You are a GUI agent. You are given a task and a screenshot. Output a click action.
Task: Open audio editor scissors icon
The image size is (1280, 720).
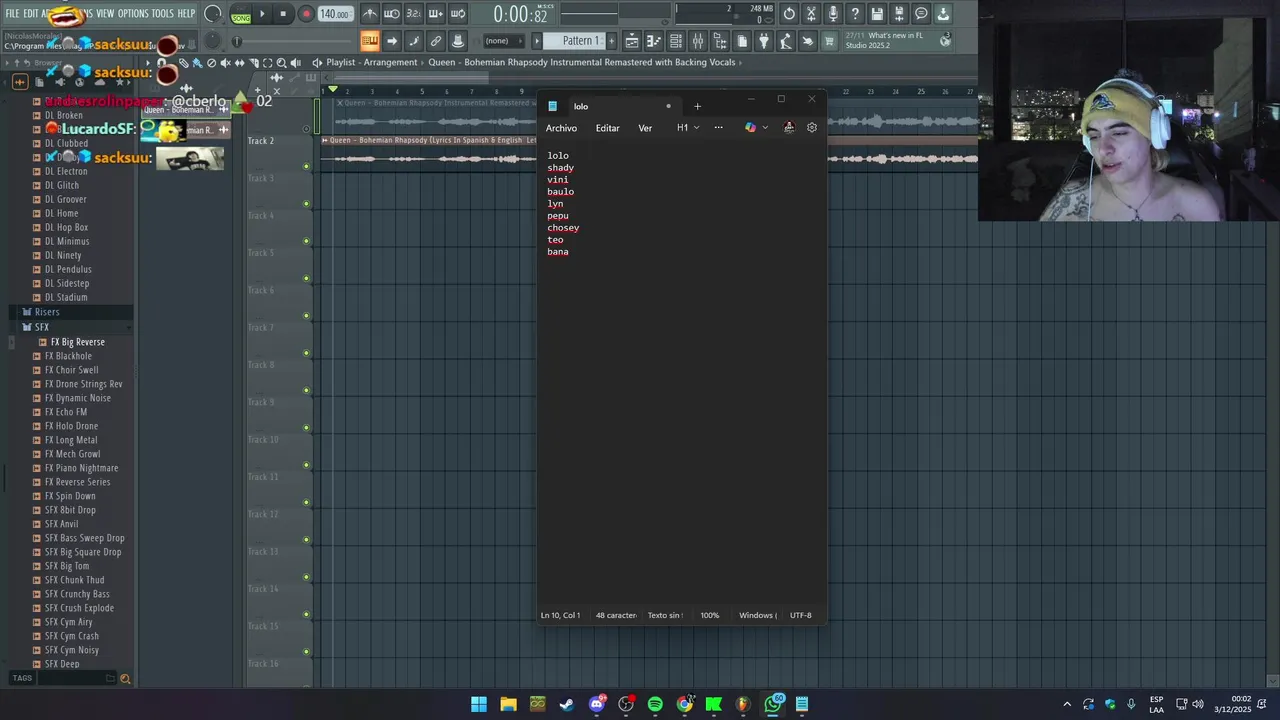click(x=811, y=14)
